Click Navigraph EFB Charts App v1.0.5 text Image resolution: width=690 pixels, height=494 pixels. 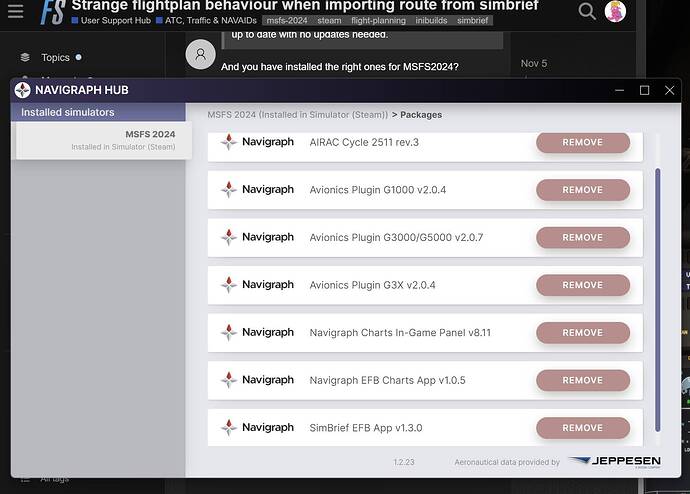click(387, 380)
